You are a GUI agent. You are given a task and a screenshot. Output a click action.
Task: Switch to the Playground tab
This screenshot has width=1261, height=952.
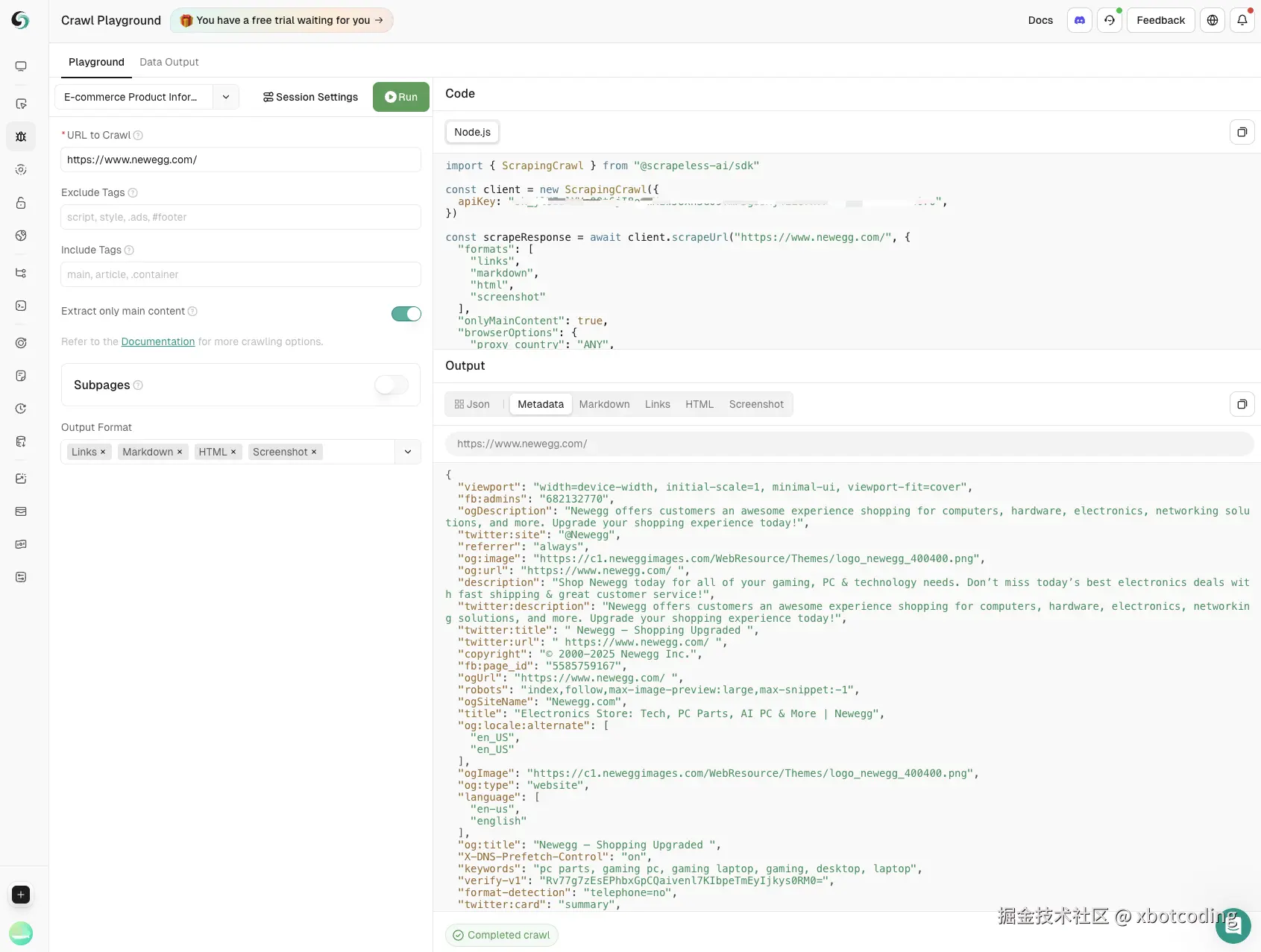click(x=96, y=62)
